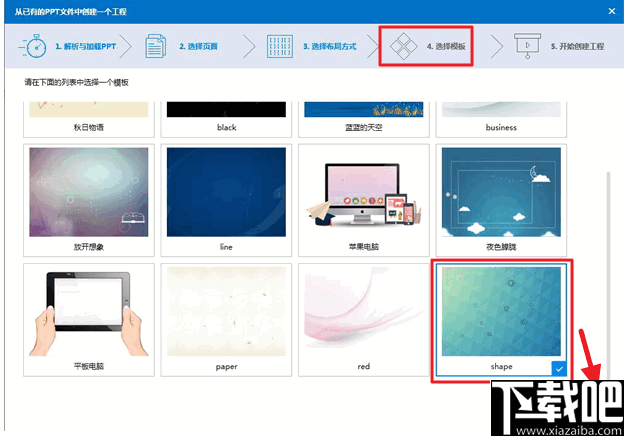Image resolution: width=626 pixels, height=436 pixels.
Task: Select the 平板电脑 template thumbnail
Action: coord(89,311)
